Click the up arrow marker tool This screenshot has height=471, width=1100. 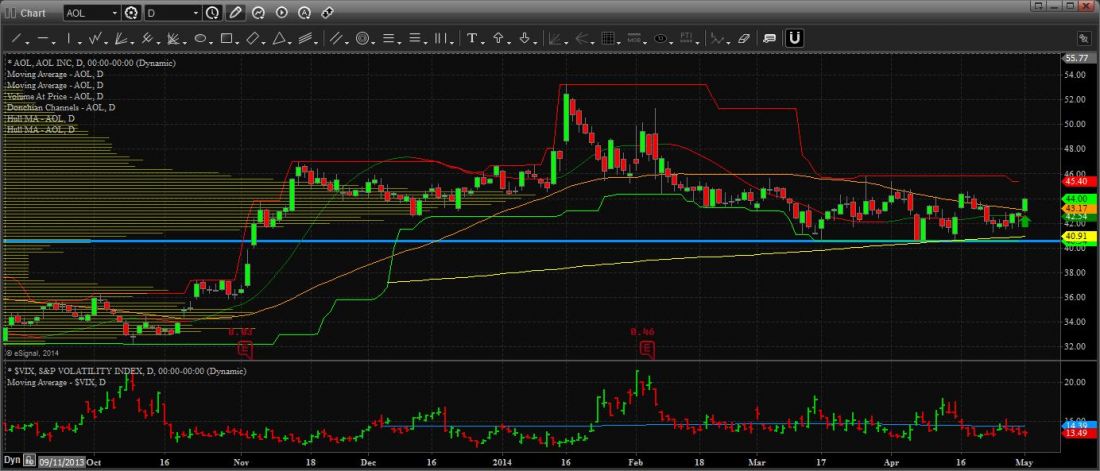[x=498, y=39]
